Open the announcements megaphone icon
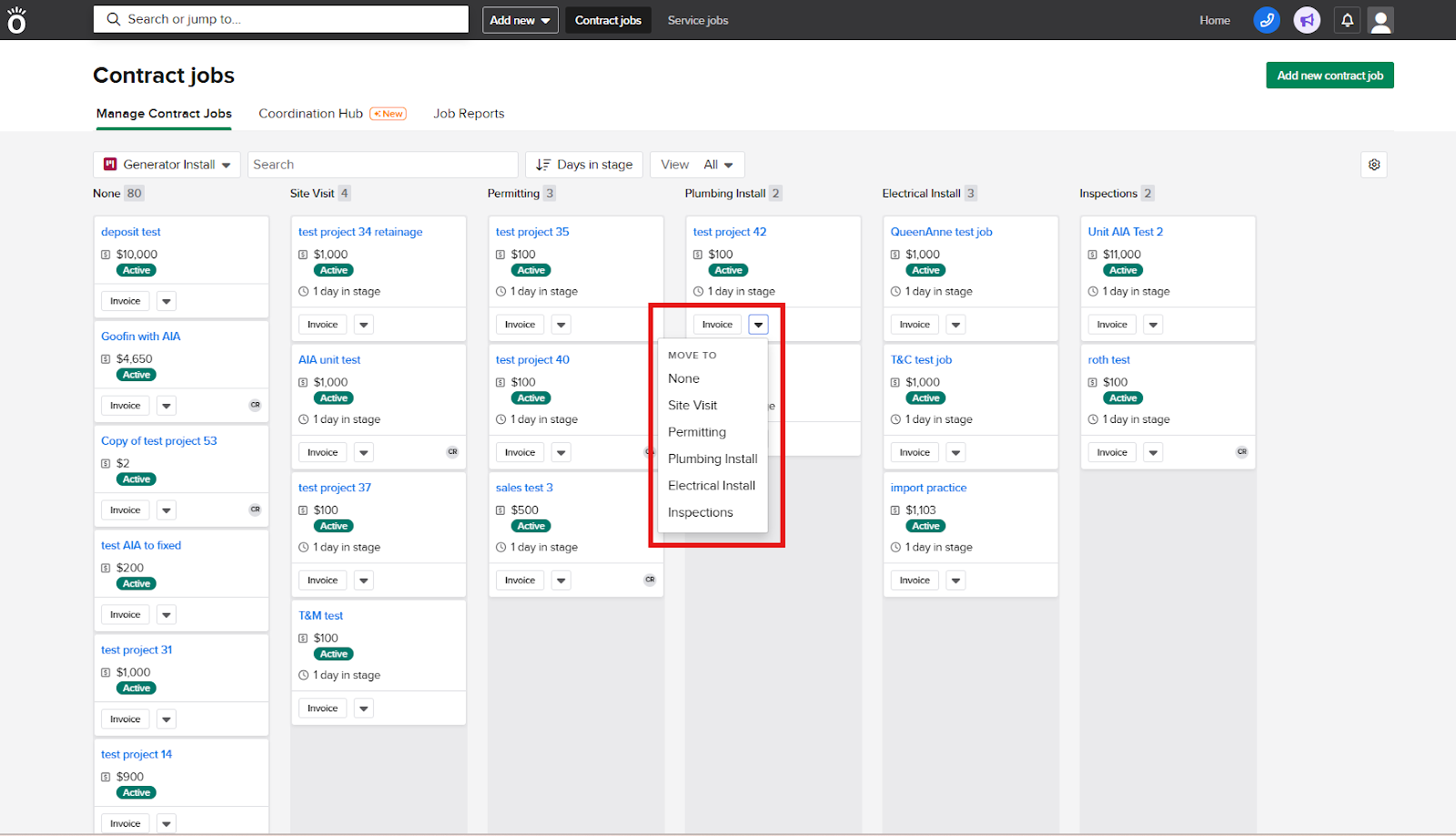Viewport: 1456px width, 836px height. pyautogui.click(x=1307, y=20)
